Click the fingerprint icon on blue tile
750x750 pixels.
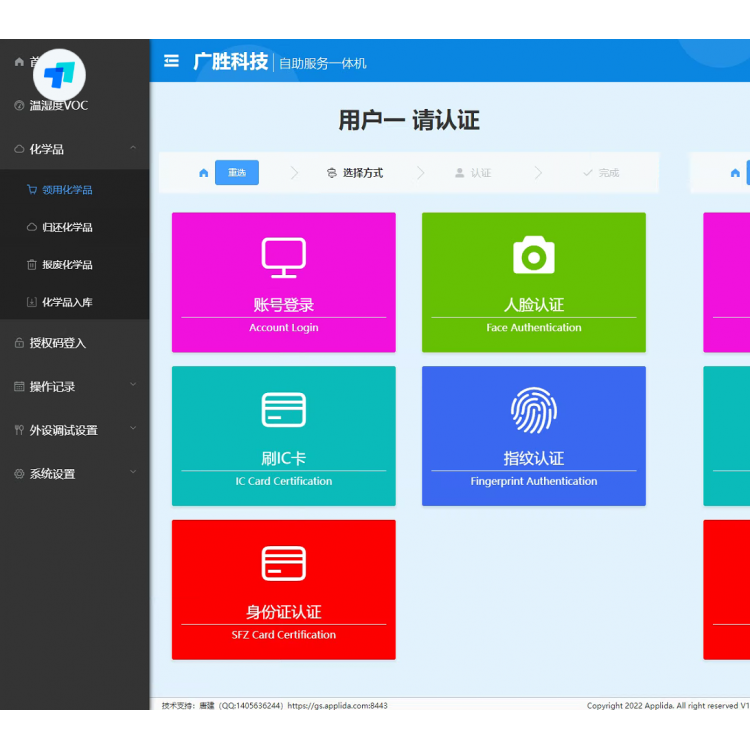[533, 410]
